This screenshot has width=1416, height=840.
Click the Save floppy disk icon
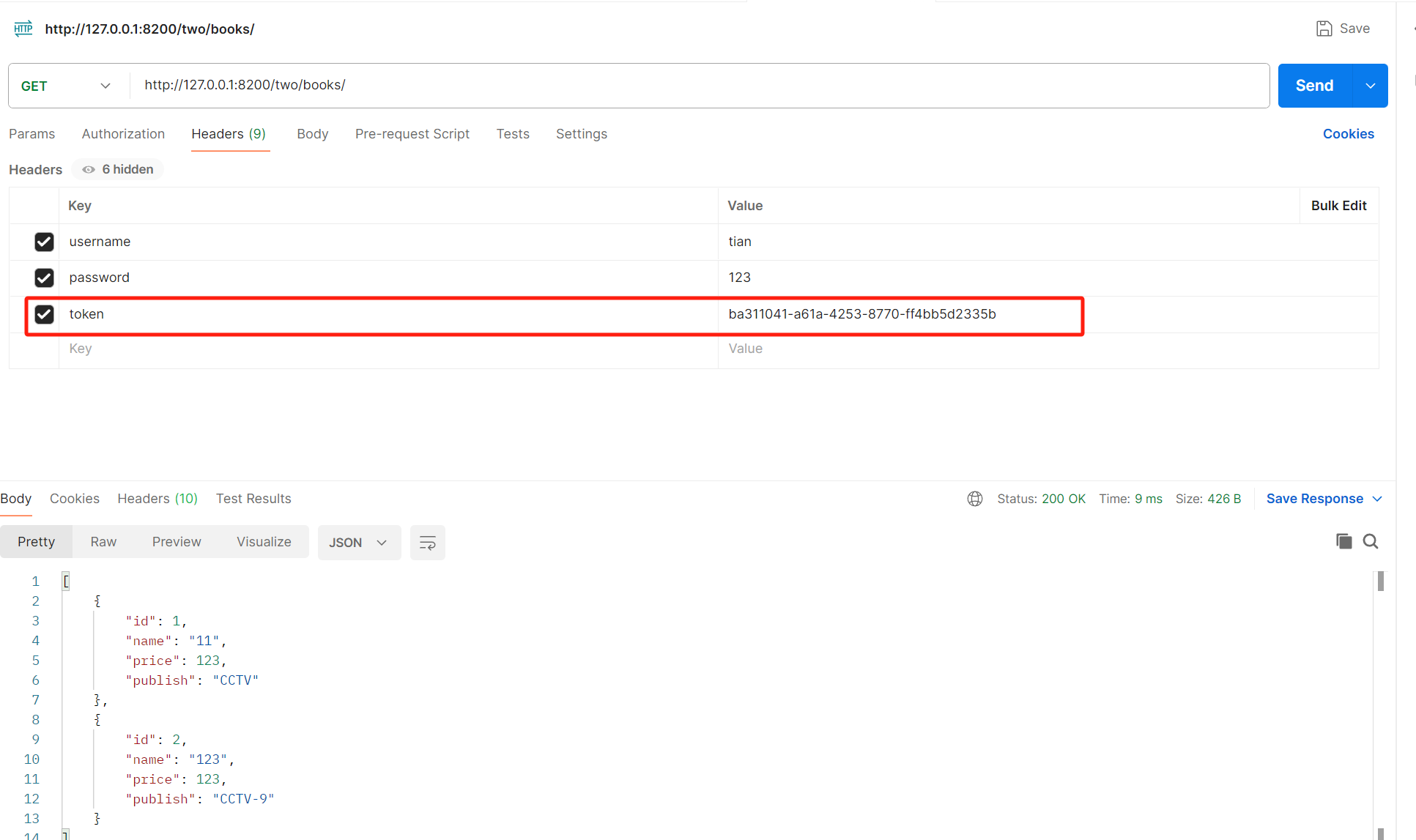(1324, 29)
